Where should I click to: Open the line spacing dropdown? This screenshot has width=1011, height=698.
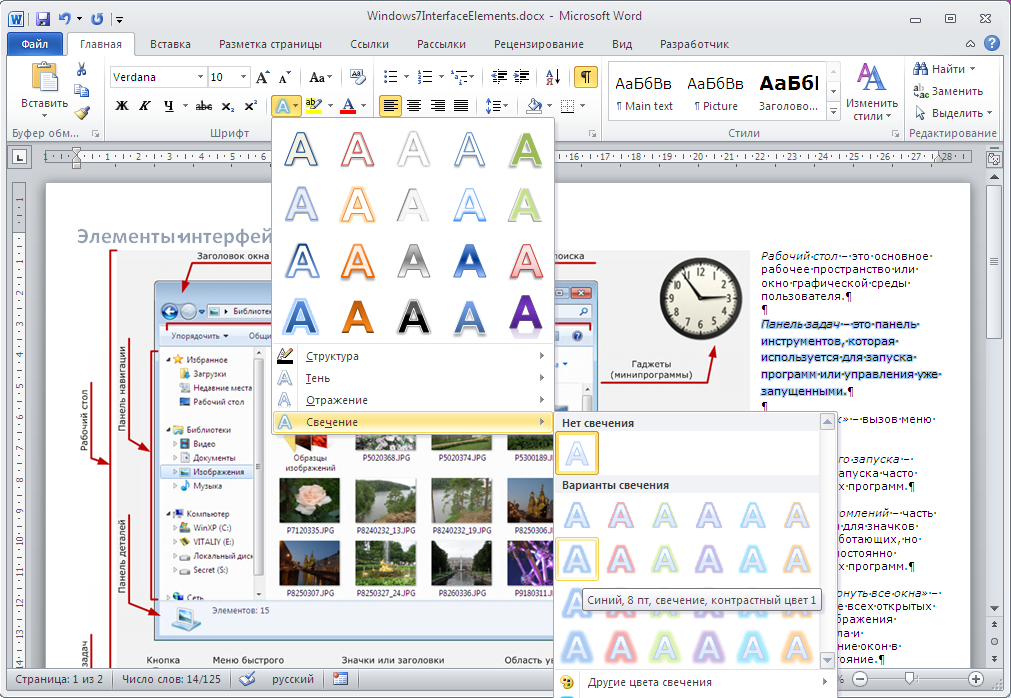(496, 106)
